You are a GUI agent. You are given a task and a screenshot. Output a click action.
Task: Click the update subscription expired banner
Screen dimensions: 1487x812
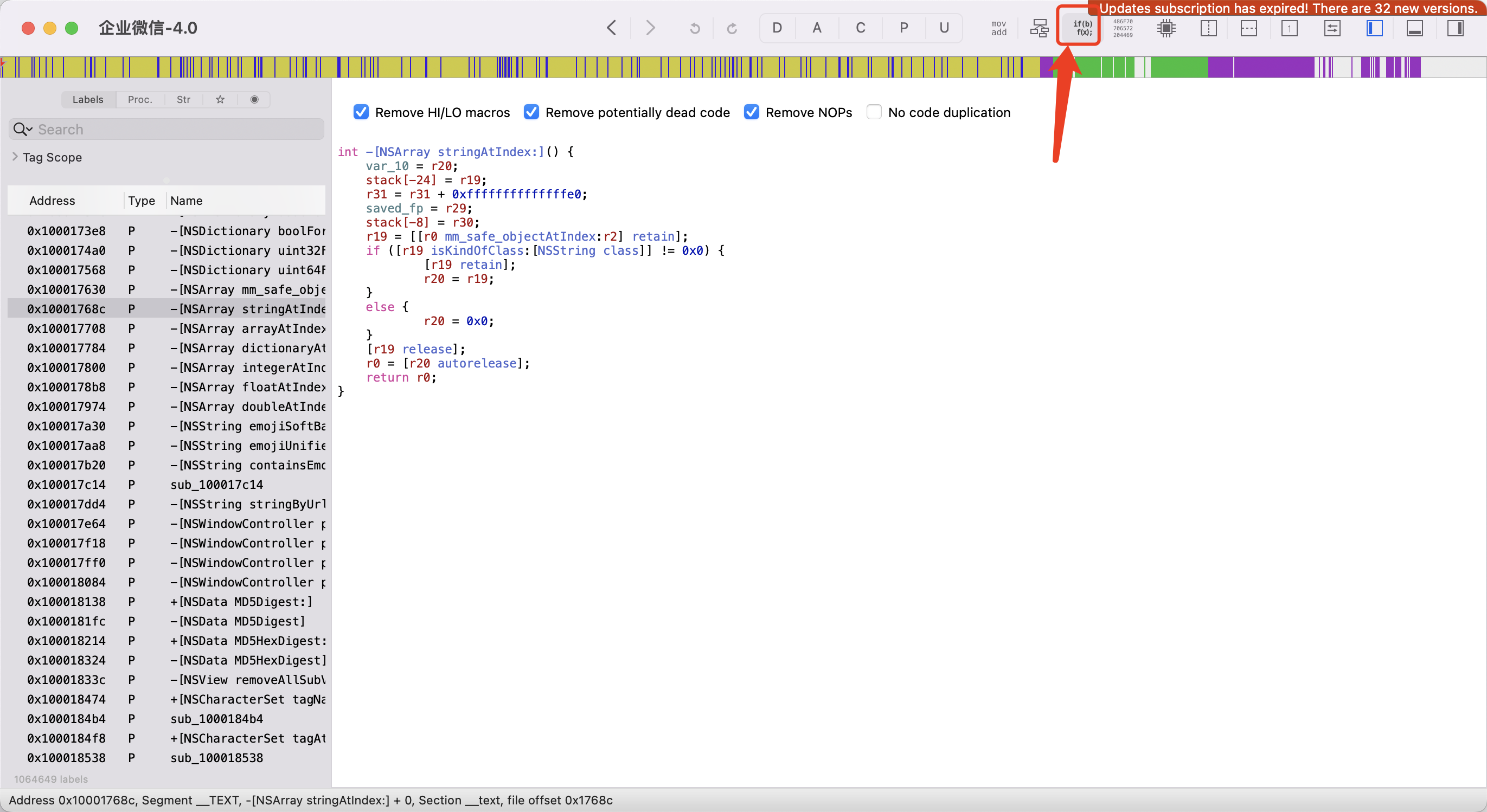coord(1287,8)
